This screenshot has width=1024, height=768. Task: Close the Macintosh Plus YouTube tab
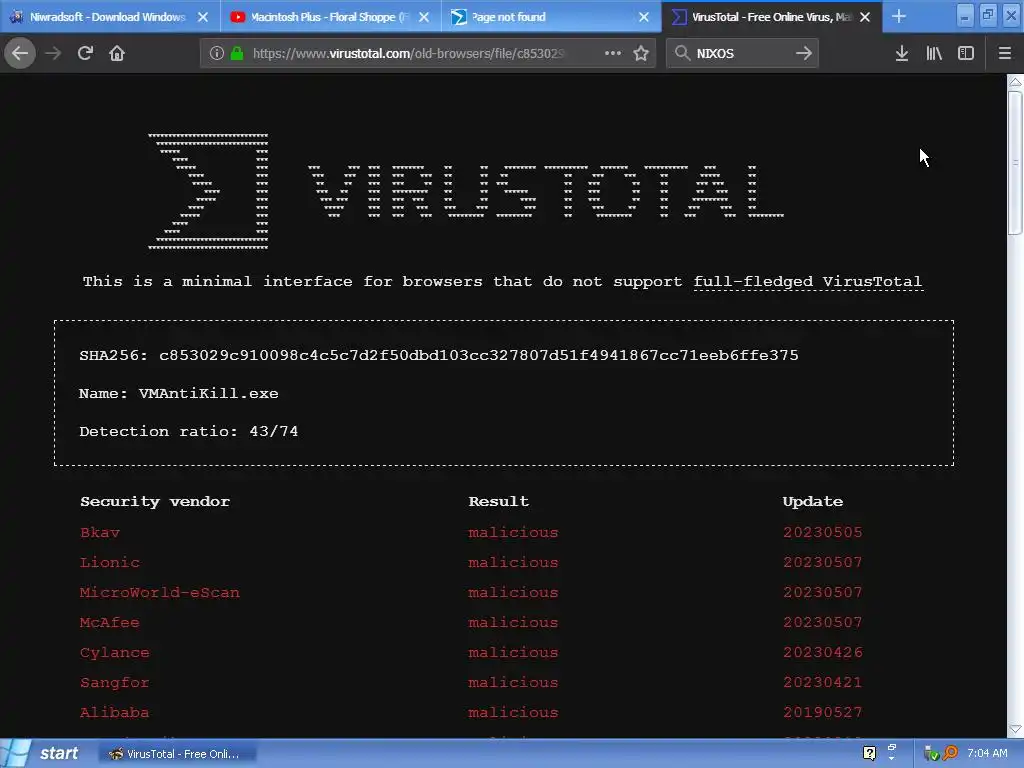click(424, 17)
